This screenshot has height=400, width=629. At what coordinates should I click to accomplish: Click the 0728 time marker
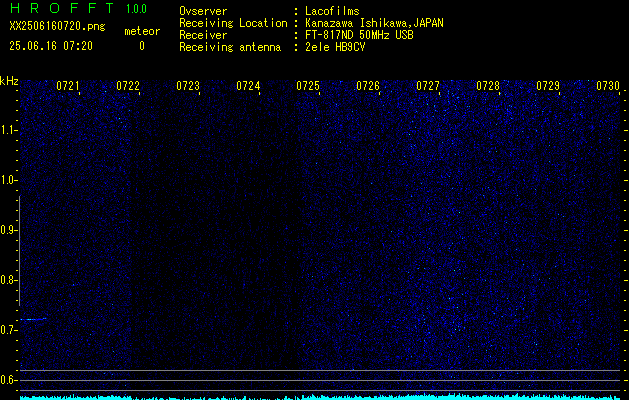(x=488, y=86)
